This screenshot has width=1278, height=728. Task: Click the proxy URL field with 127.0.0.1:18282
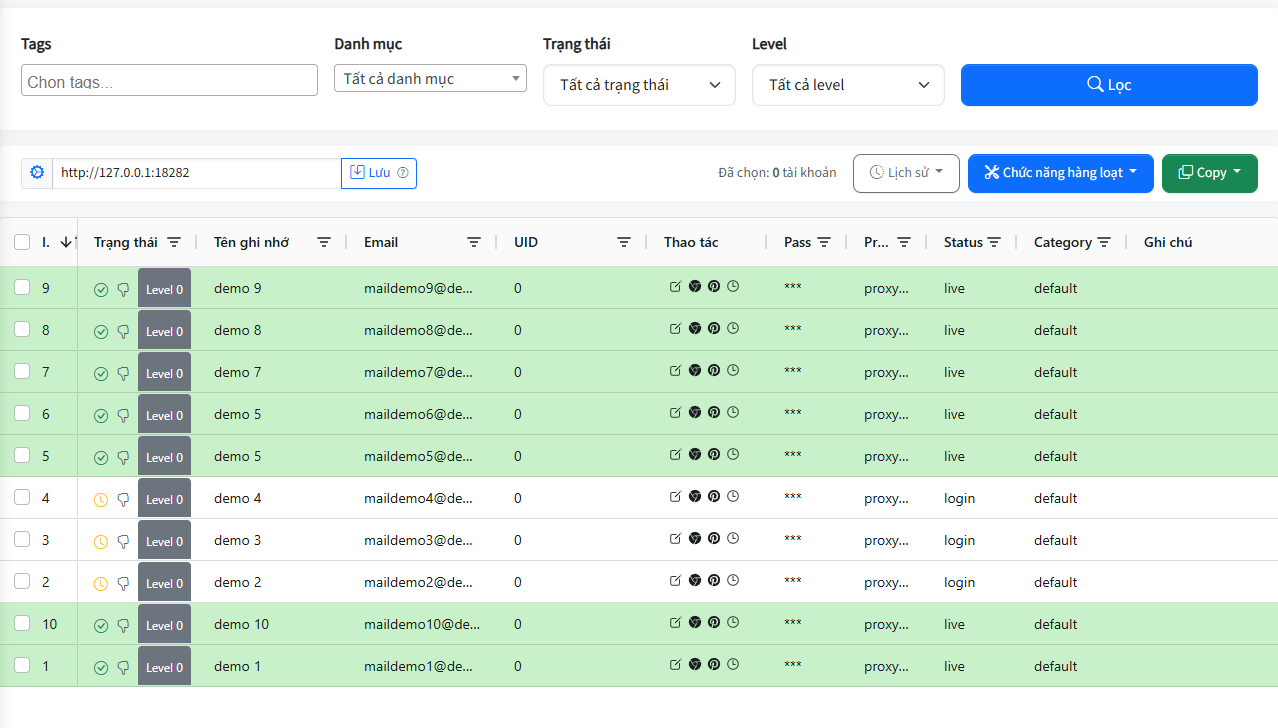[197, 173]
